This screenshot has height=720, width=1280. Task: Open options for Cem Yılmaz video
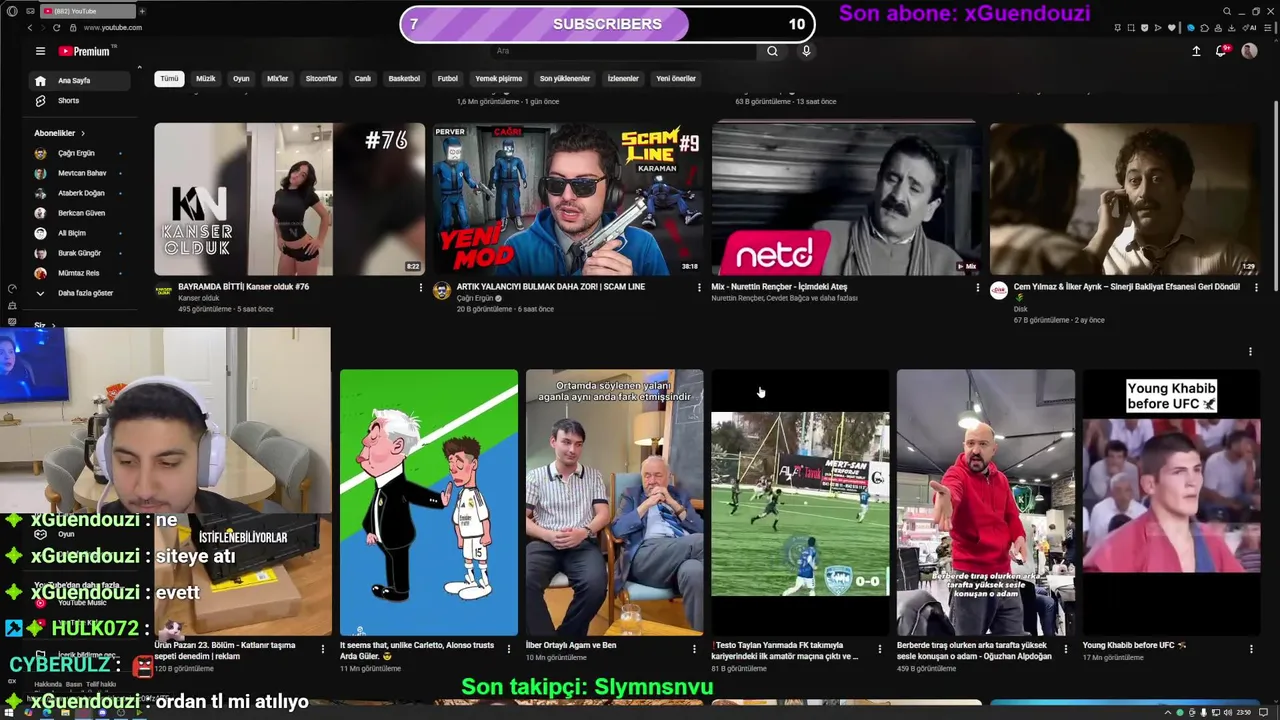pos(1255,287)
